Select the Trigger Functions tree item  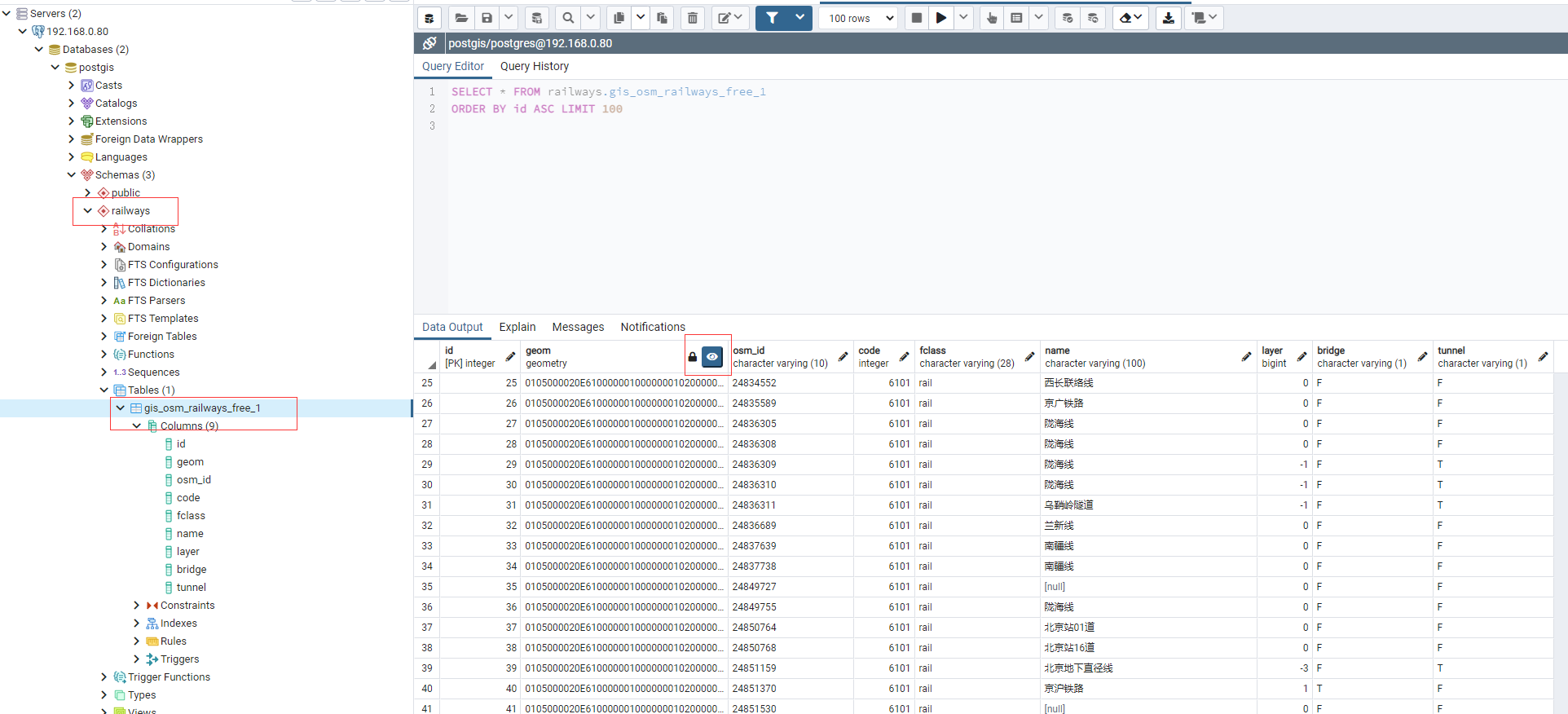point(169,677)
